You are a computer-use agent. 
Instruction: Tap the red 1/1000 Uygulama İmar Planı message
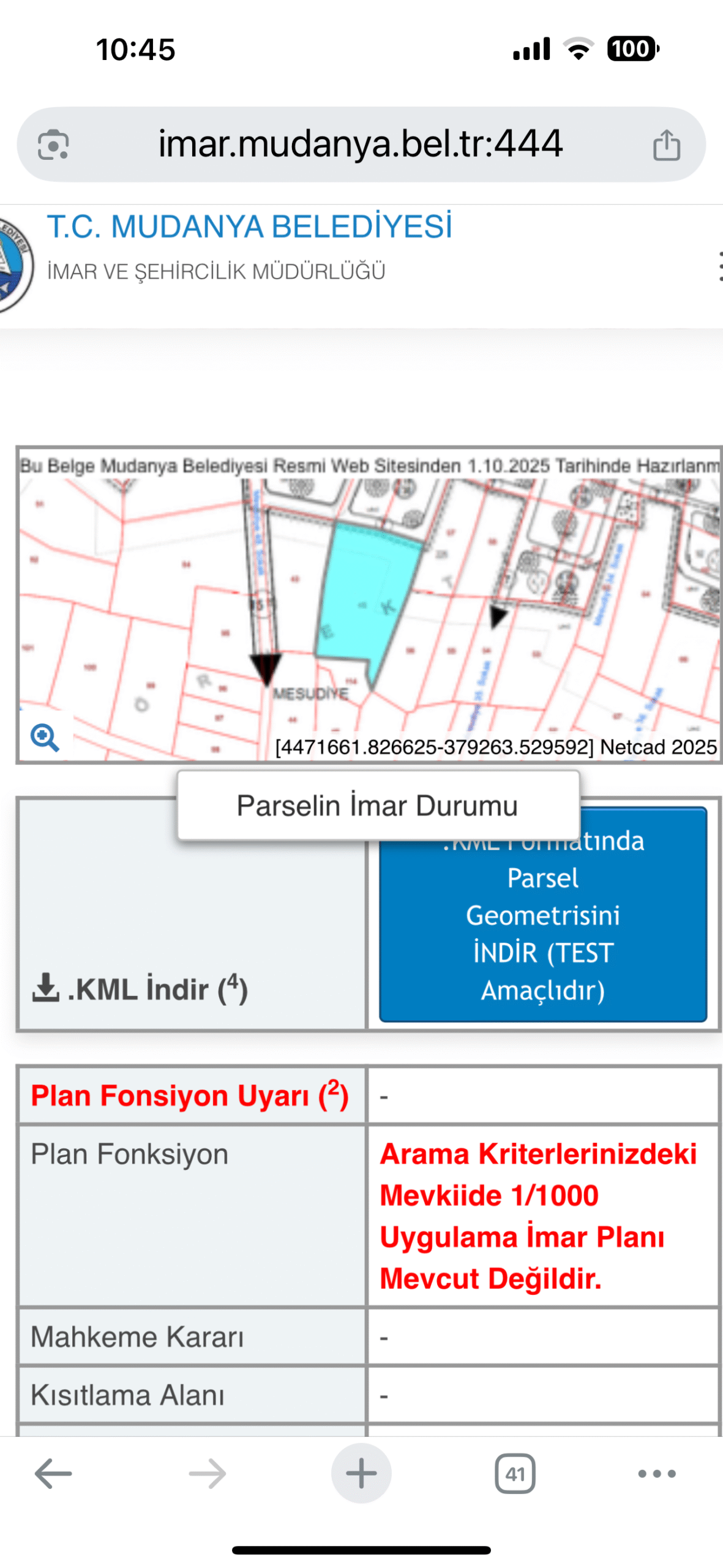pos(538,1215)
